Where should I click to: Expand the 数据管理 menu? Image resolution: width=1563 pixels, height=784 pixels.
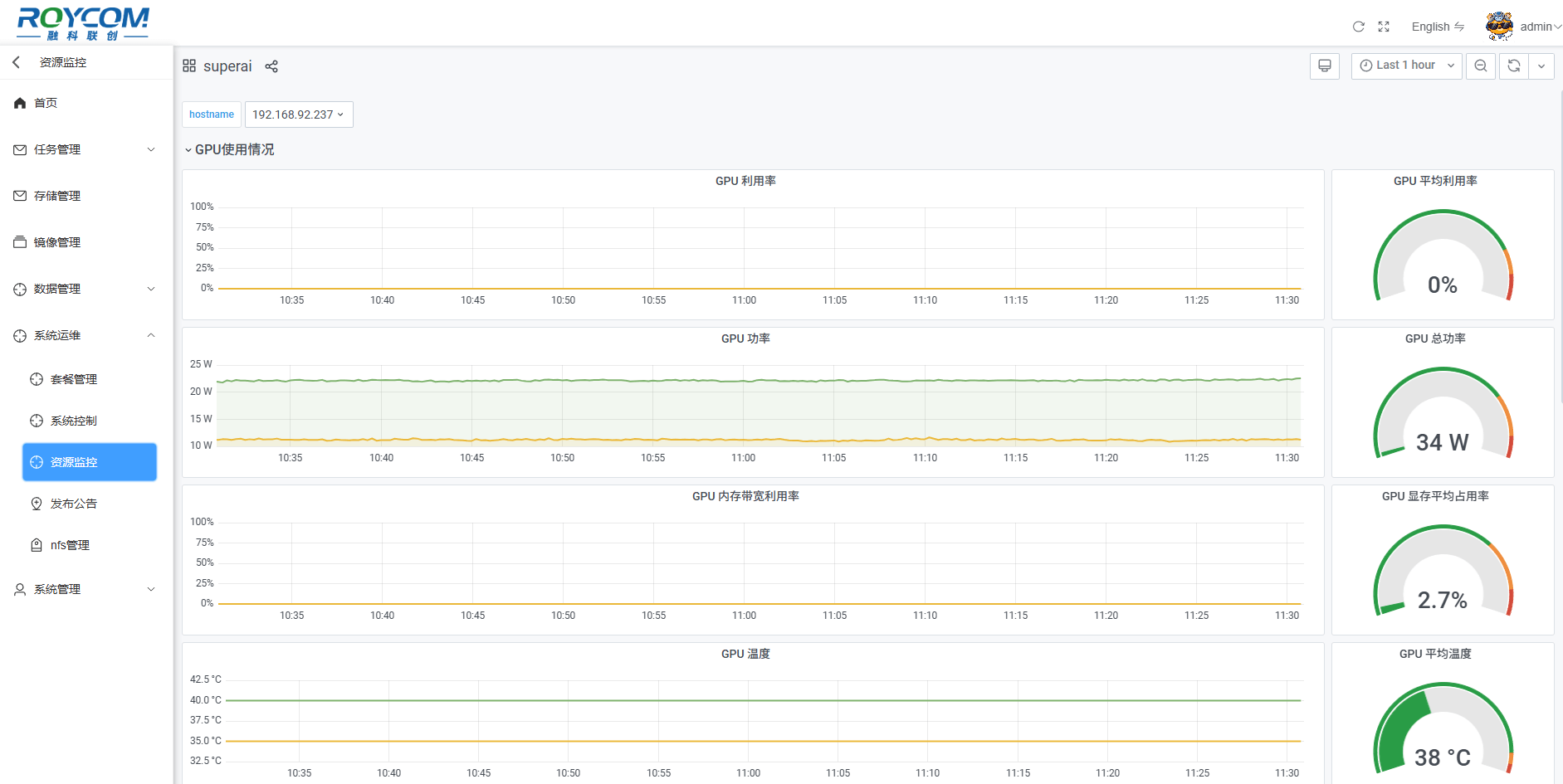point(86,289)
